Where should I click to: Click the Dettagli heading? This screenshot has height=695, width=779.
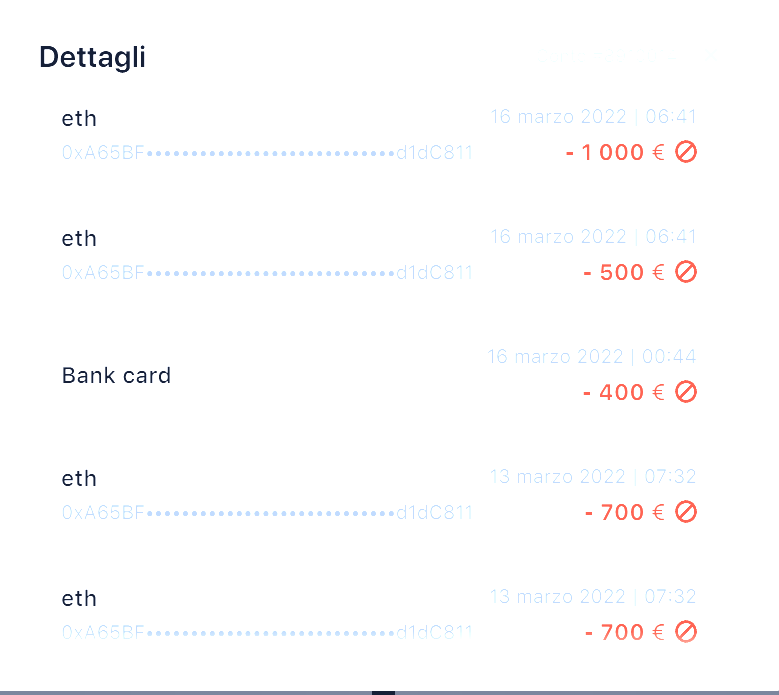tap(92, 58)
